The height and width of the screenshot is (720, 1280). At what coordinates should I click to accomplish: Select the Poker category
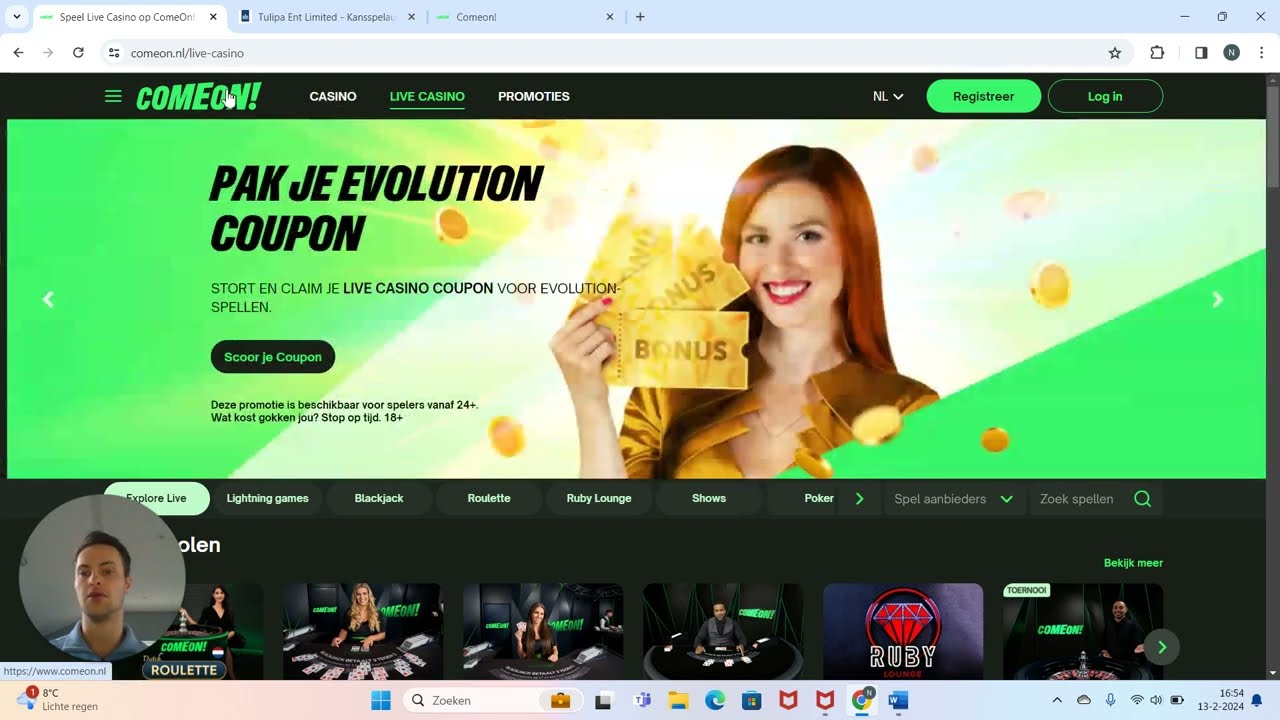coord(819,498)
